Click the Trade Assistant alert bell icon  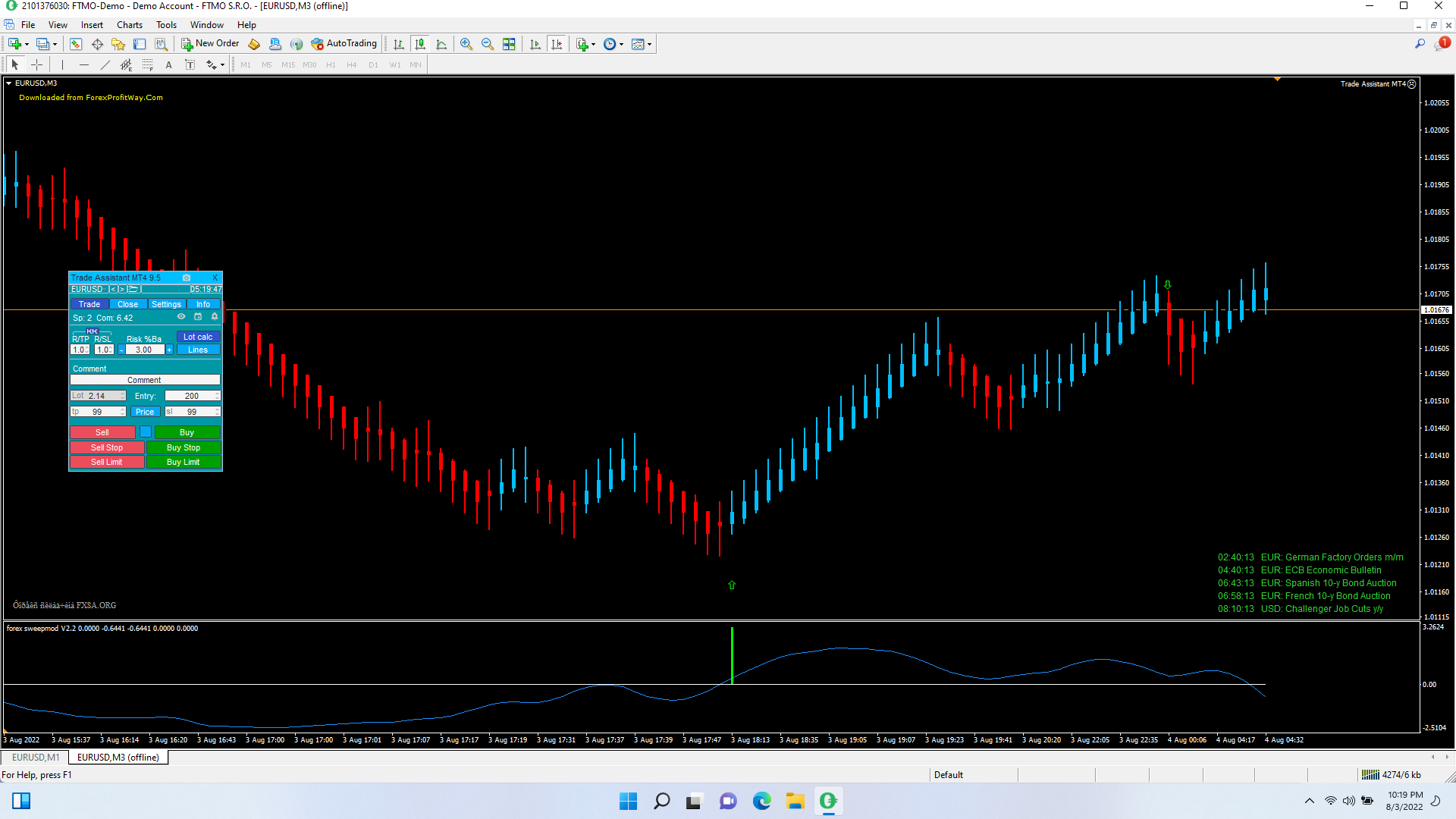pyautogui.click(x=215, y=317)
